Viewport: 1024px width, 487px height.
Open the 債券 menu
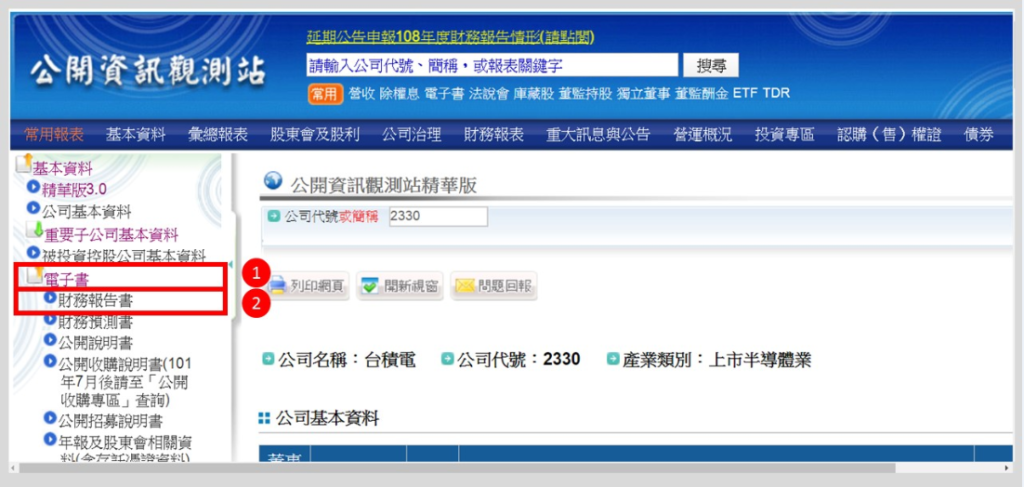click(979, 135)
